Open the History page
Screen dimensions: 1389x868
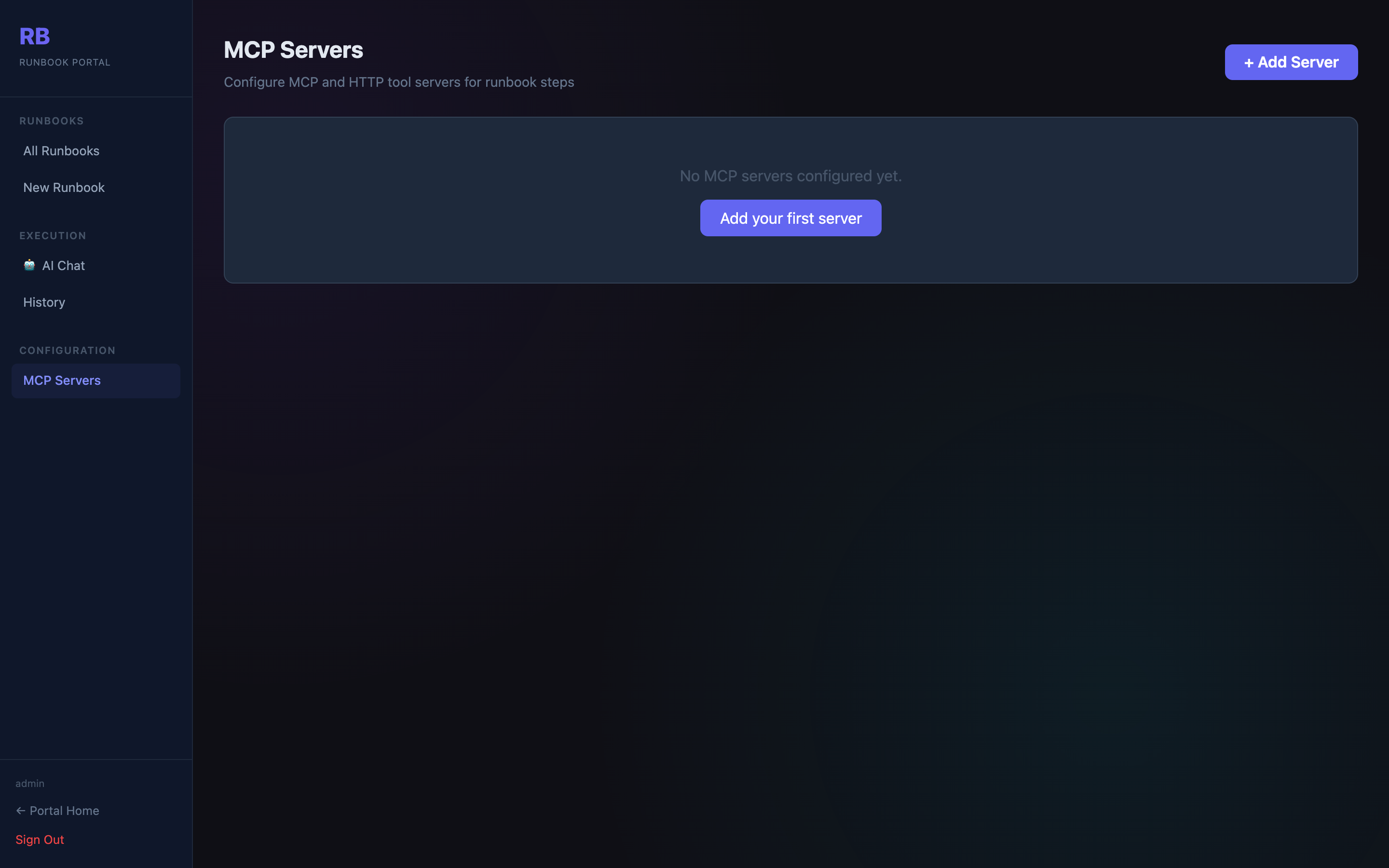43,302
